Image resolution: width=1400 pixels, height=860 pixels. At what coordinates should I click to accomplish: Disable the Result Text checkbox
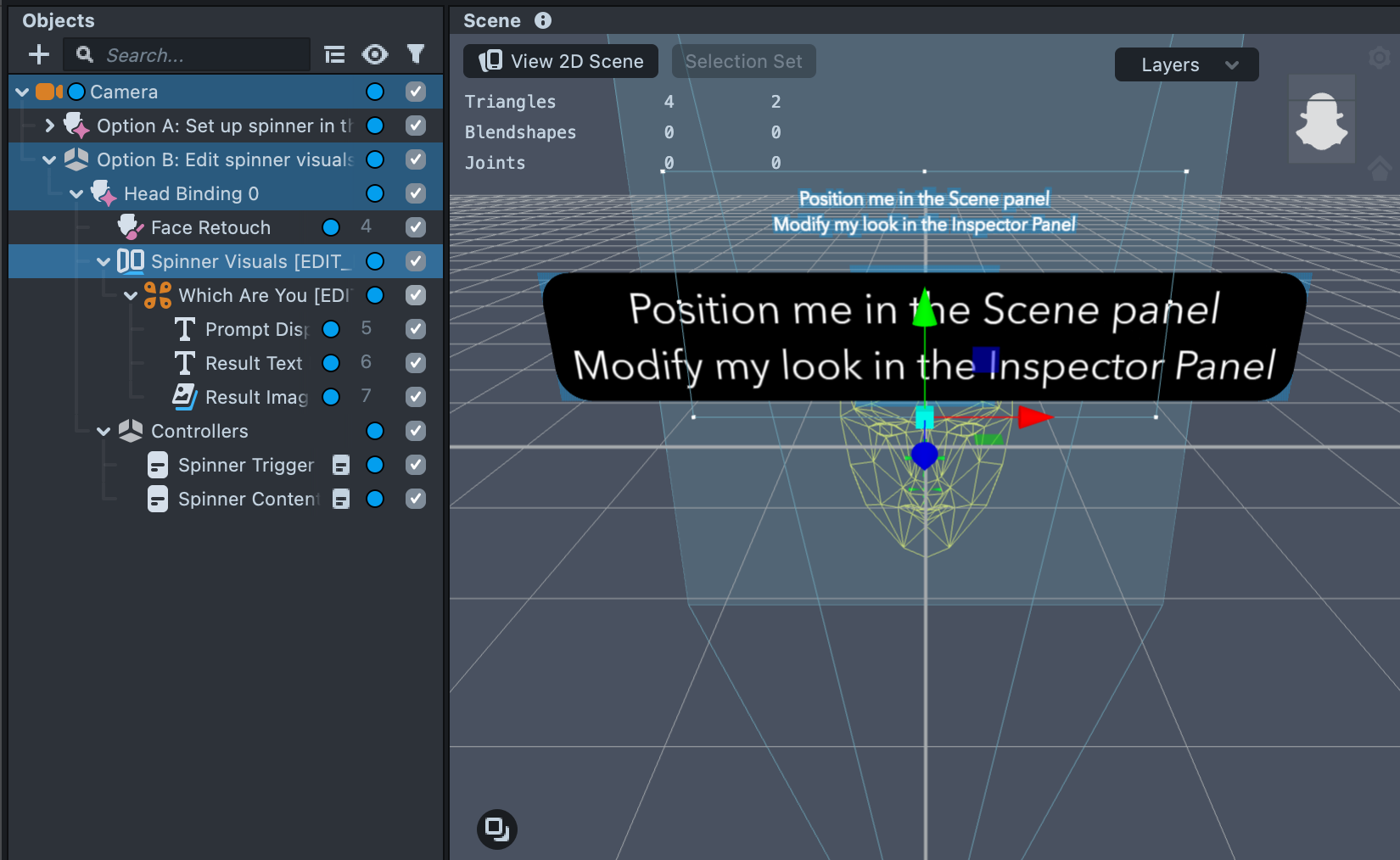click(x=415, y=363)
